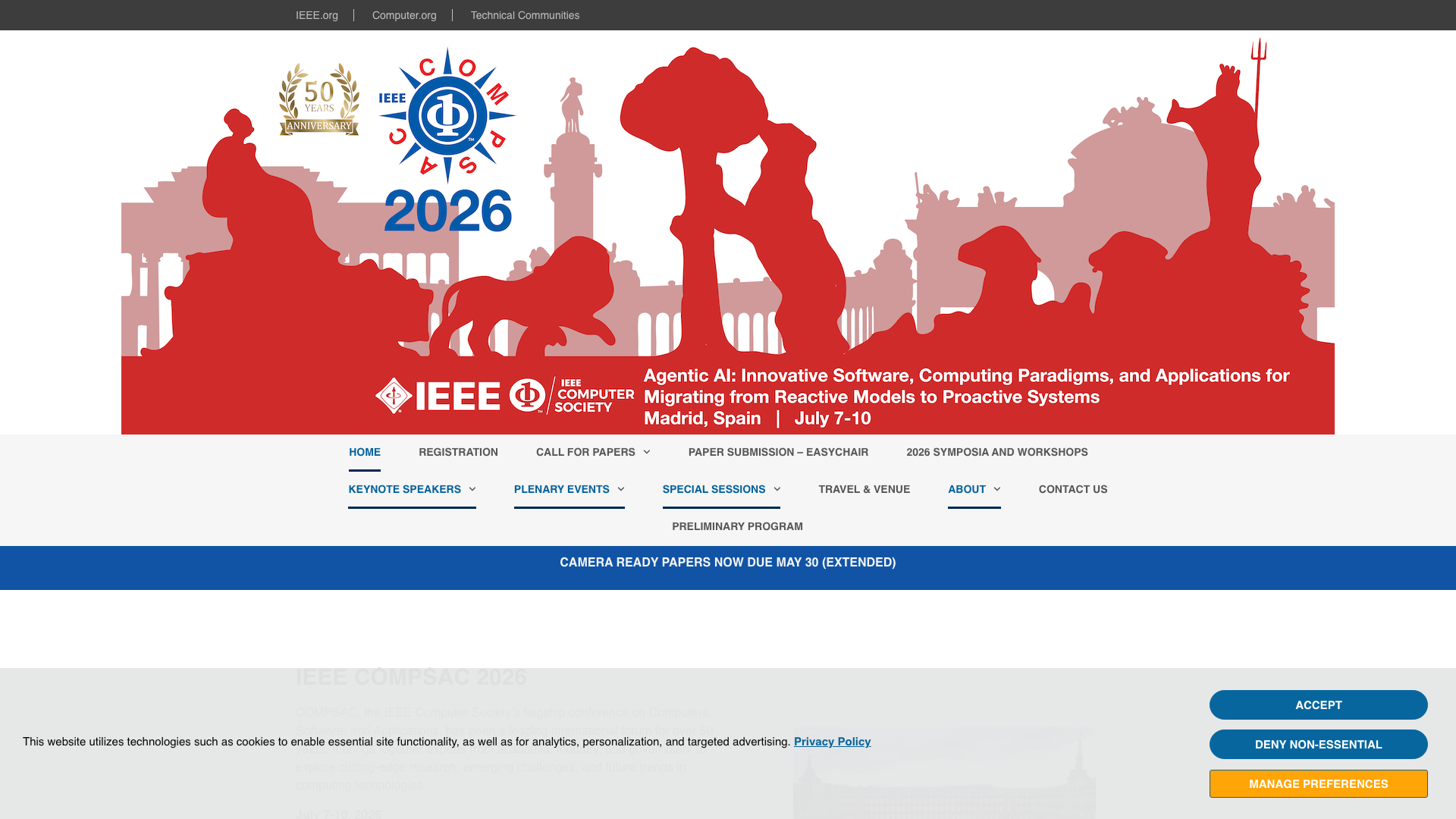Expand the Plenary Events dropdown chevron
This screenshot has height=819, width=1456.
click(621, 489)
